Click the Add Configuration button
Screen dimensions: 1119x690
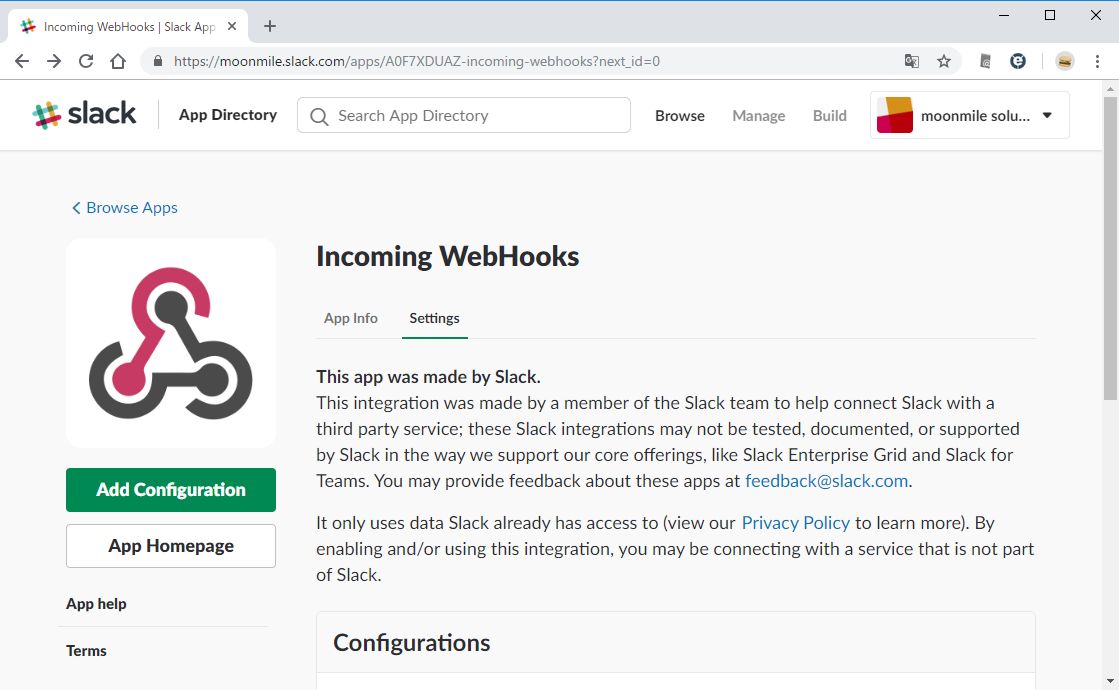(x=171, y=490)
